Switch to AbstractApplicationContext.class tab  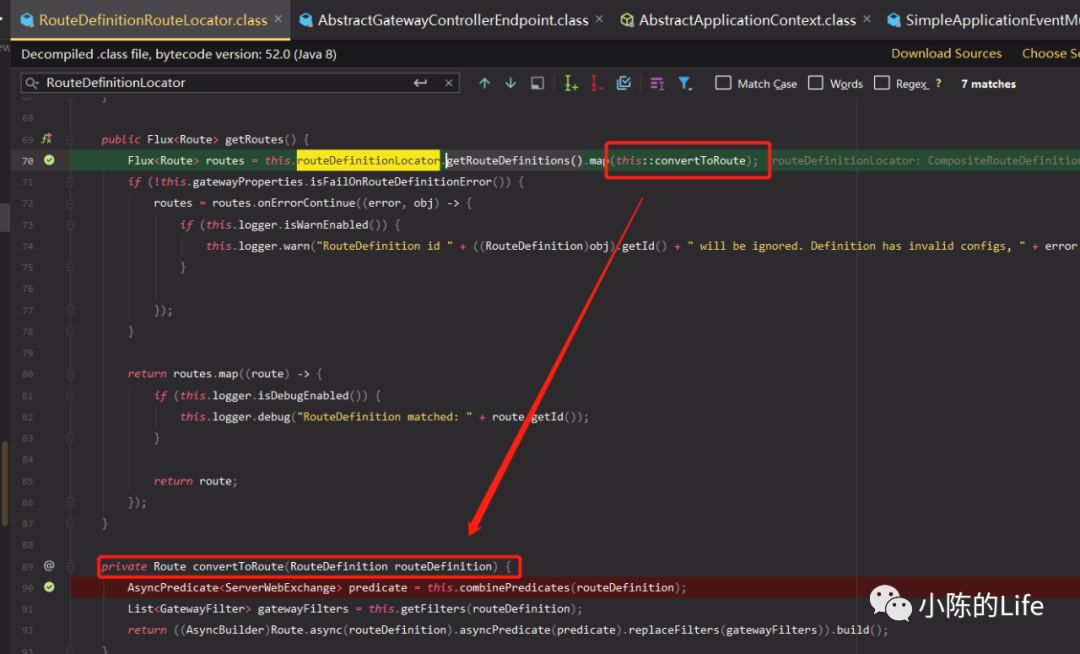[x=747, y=20]
